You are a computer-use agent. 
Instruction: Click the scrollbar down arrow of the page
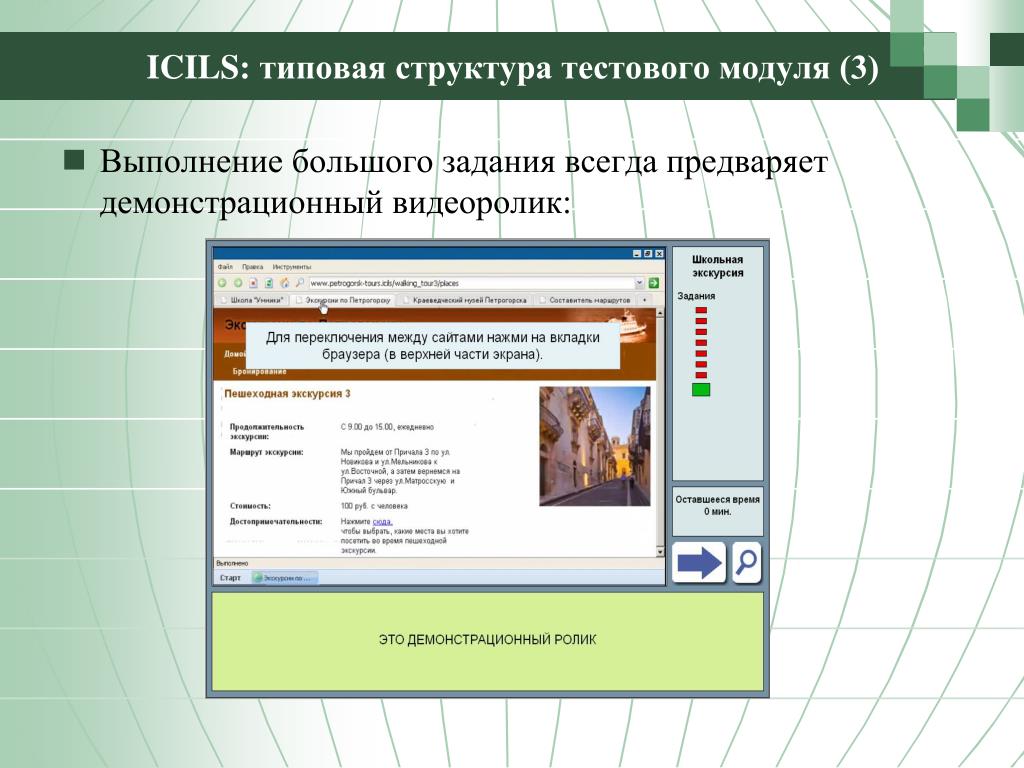(660, 552)
